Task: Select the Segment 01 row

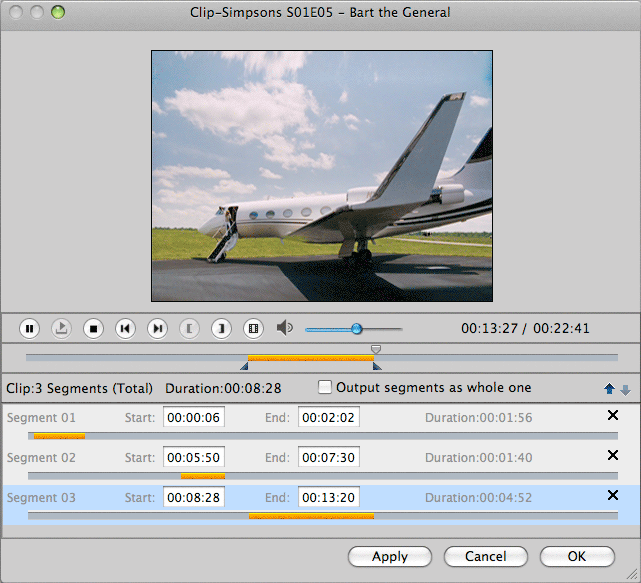Action: click(x=320, y=424)
